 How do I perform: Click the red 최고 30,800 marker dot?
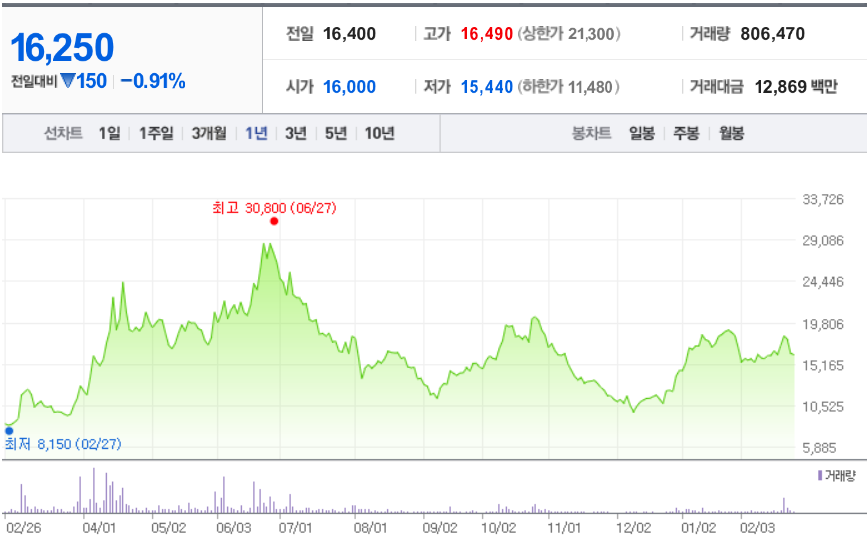(x=274, y=221)
